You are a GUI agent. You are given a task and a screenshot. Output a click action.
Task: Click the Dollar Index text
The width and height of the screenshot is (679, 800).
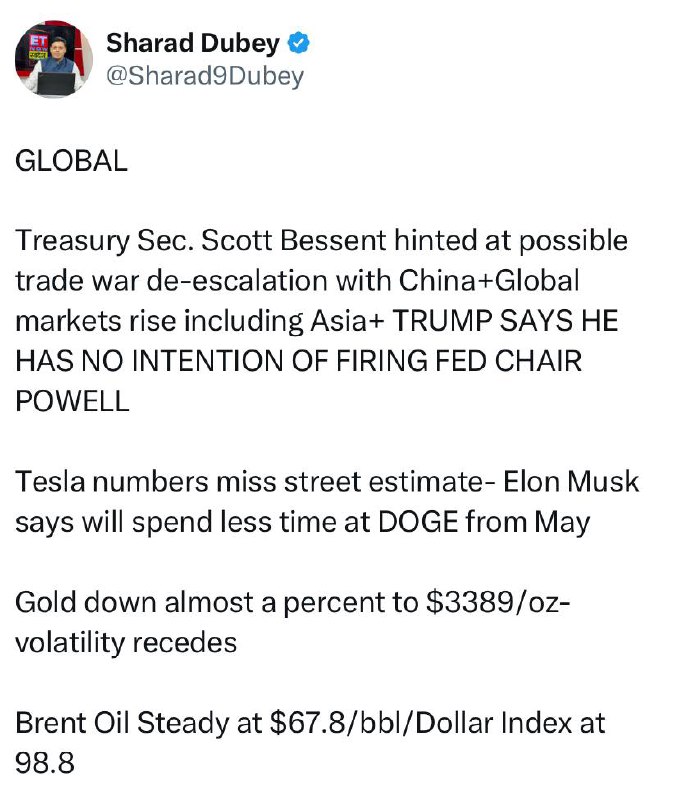pos(493,723)
